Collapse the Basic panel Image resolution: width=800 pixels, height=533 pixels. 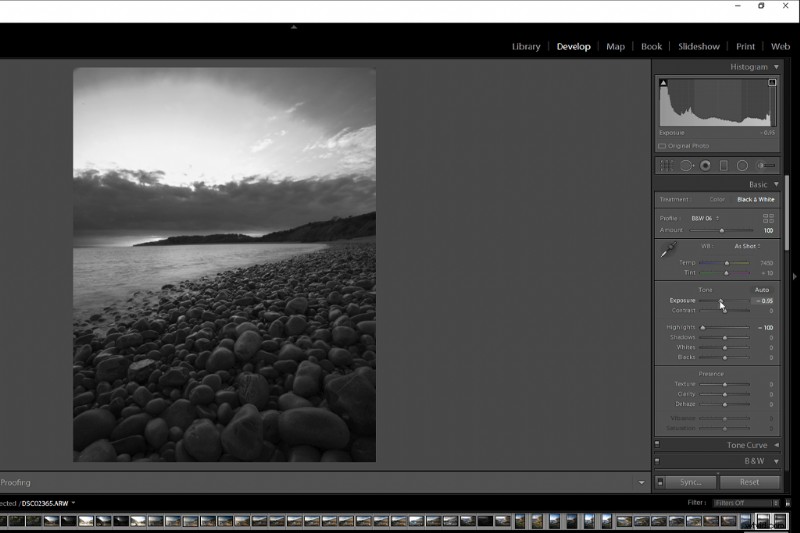pos(777,184)
